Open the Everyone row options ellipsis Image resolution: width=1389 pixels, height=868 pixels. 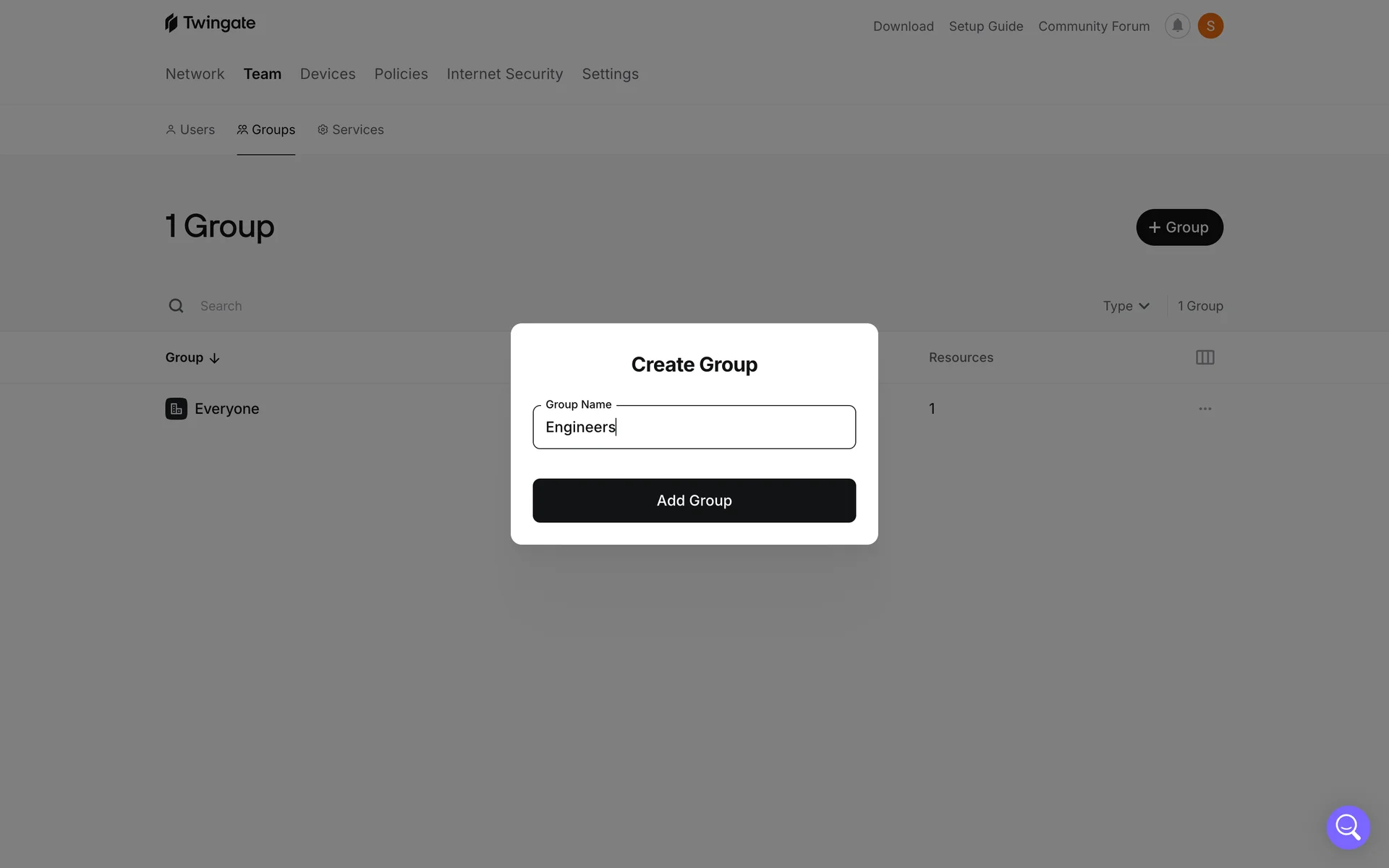[1205, 409]
